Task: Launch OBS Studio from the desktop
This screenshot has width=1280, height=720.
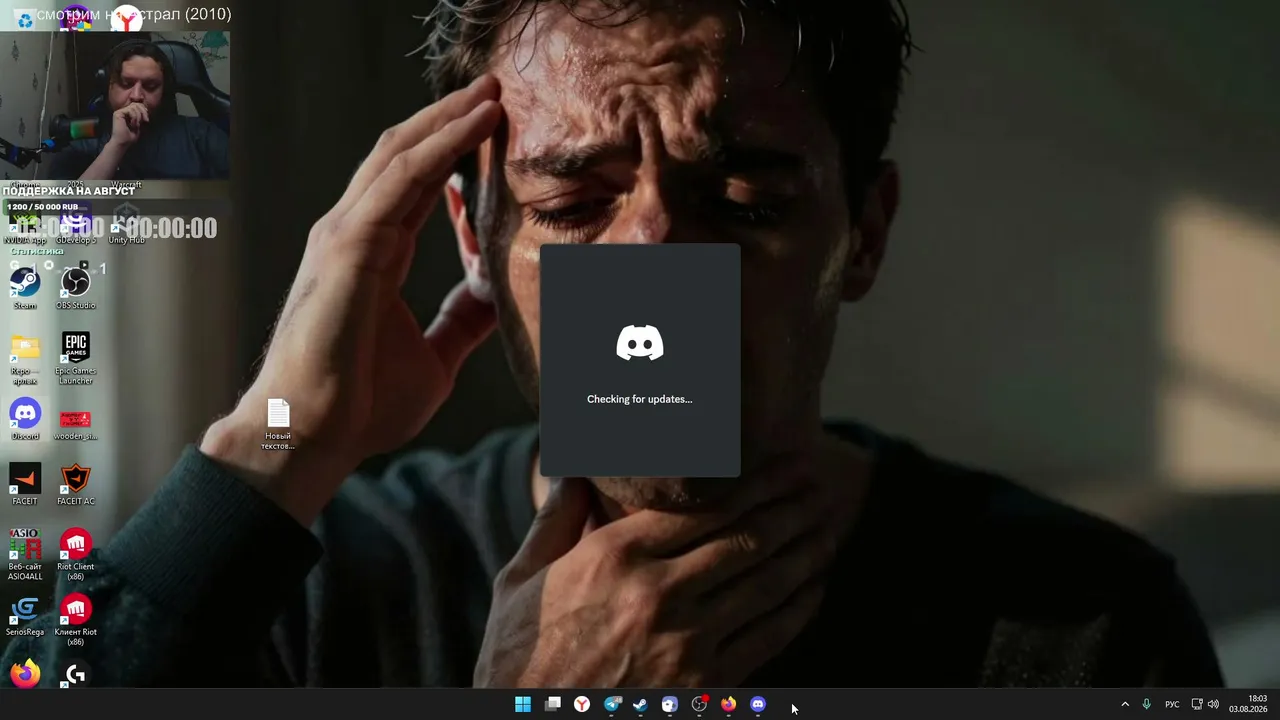Action: pyautogui.click(x=76, y=288)
